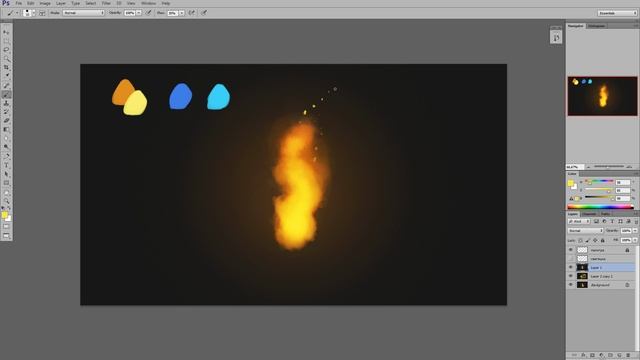Toggle Lock transparent pixels
640x360 pixels.
coord(580,240)
